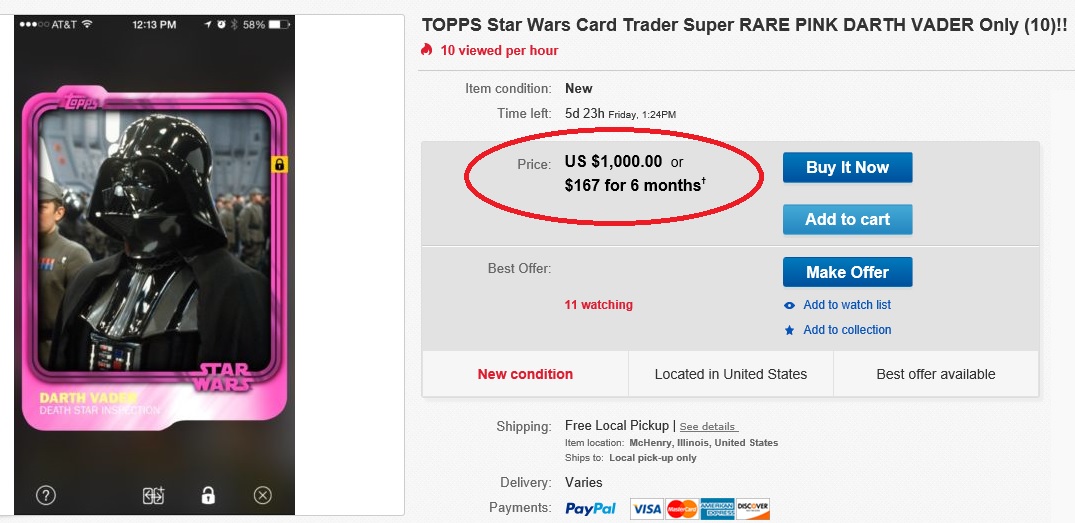The height and width of the screenshot is (523, 1075).
Task: Toggle the white padlock at bottom of card view
Action: pyautogui.click(x=207, y=495)
